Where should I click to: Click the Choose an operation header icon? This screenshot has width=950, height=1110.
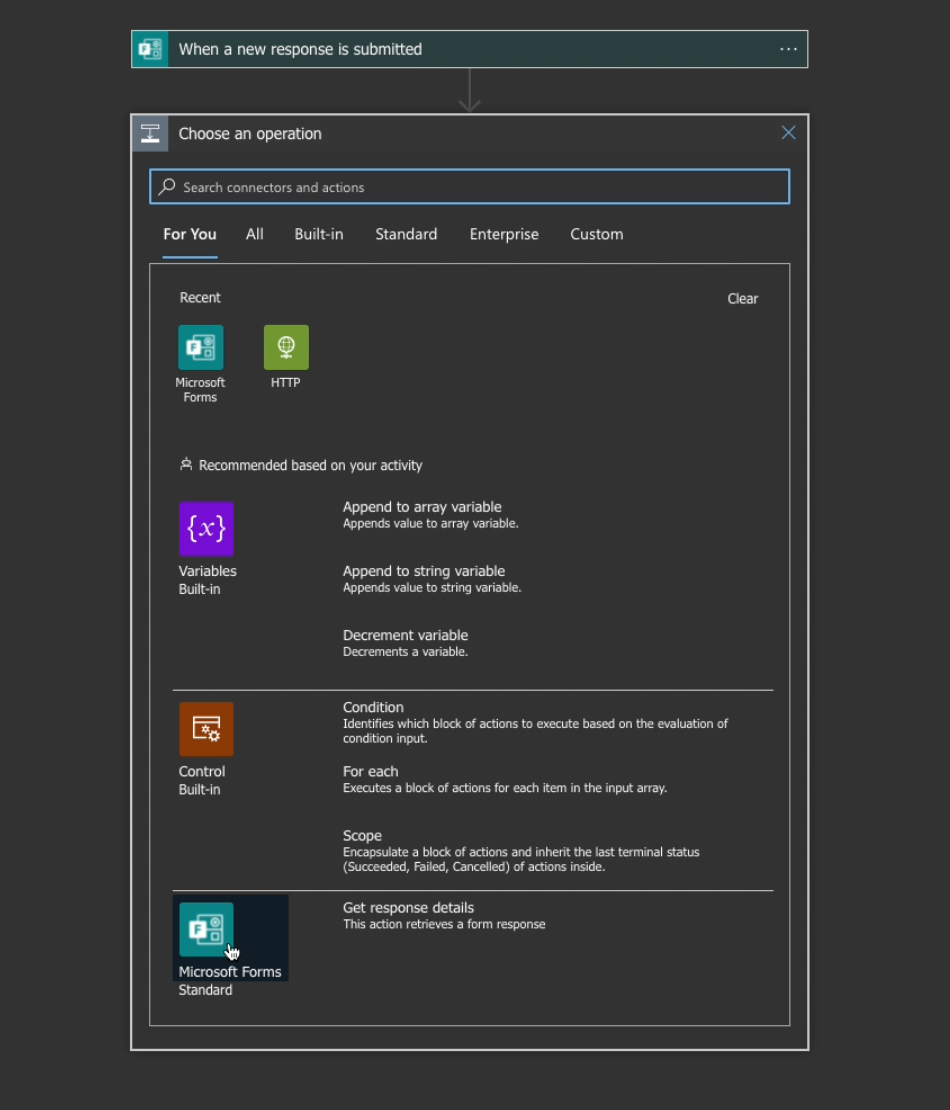point(150,134)
